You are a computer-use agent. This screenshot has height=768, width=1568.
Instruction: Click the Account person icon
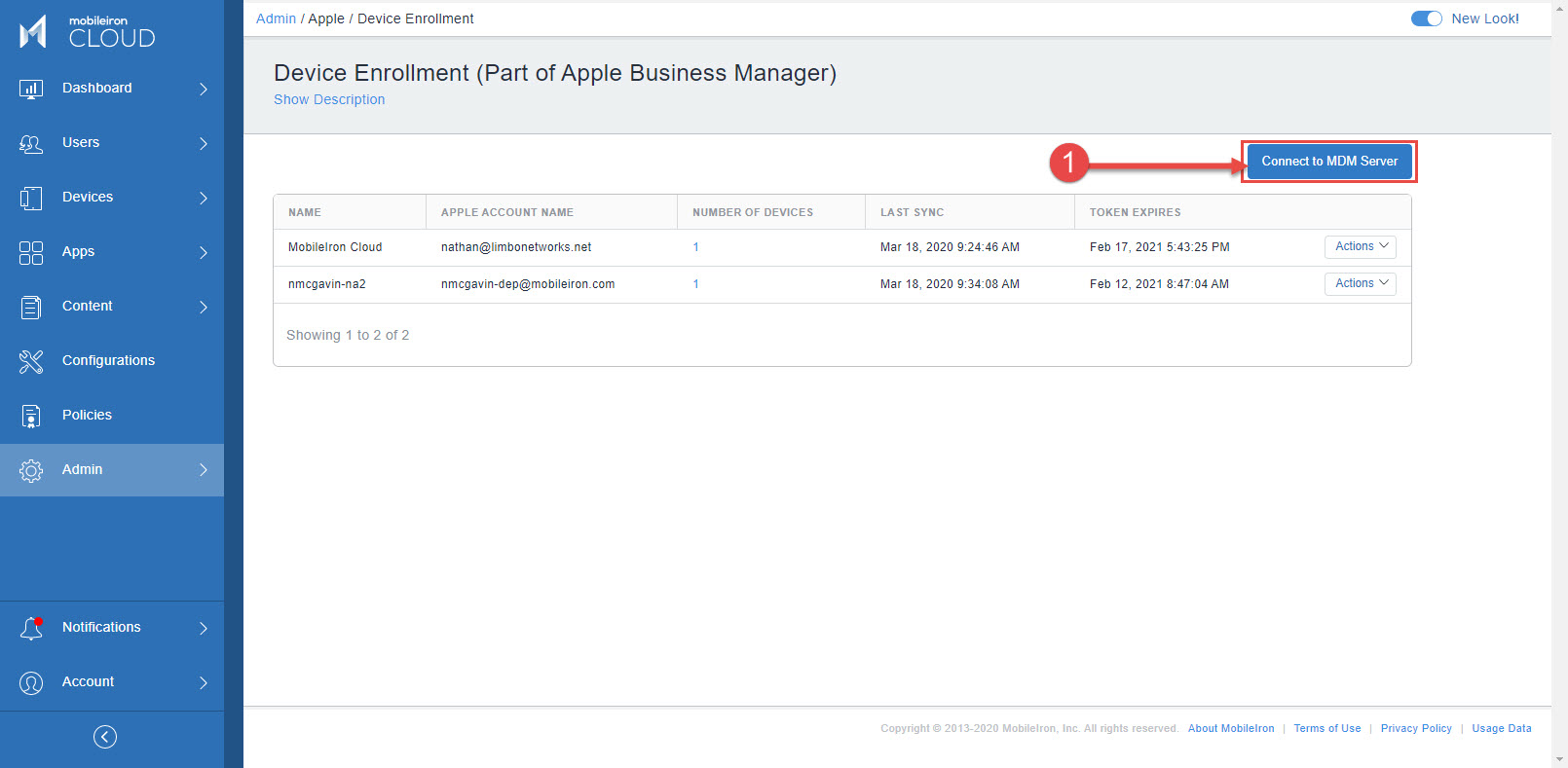click(31, 683)
